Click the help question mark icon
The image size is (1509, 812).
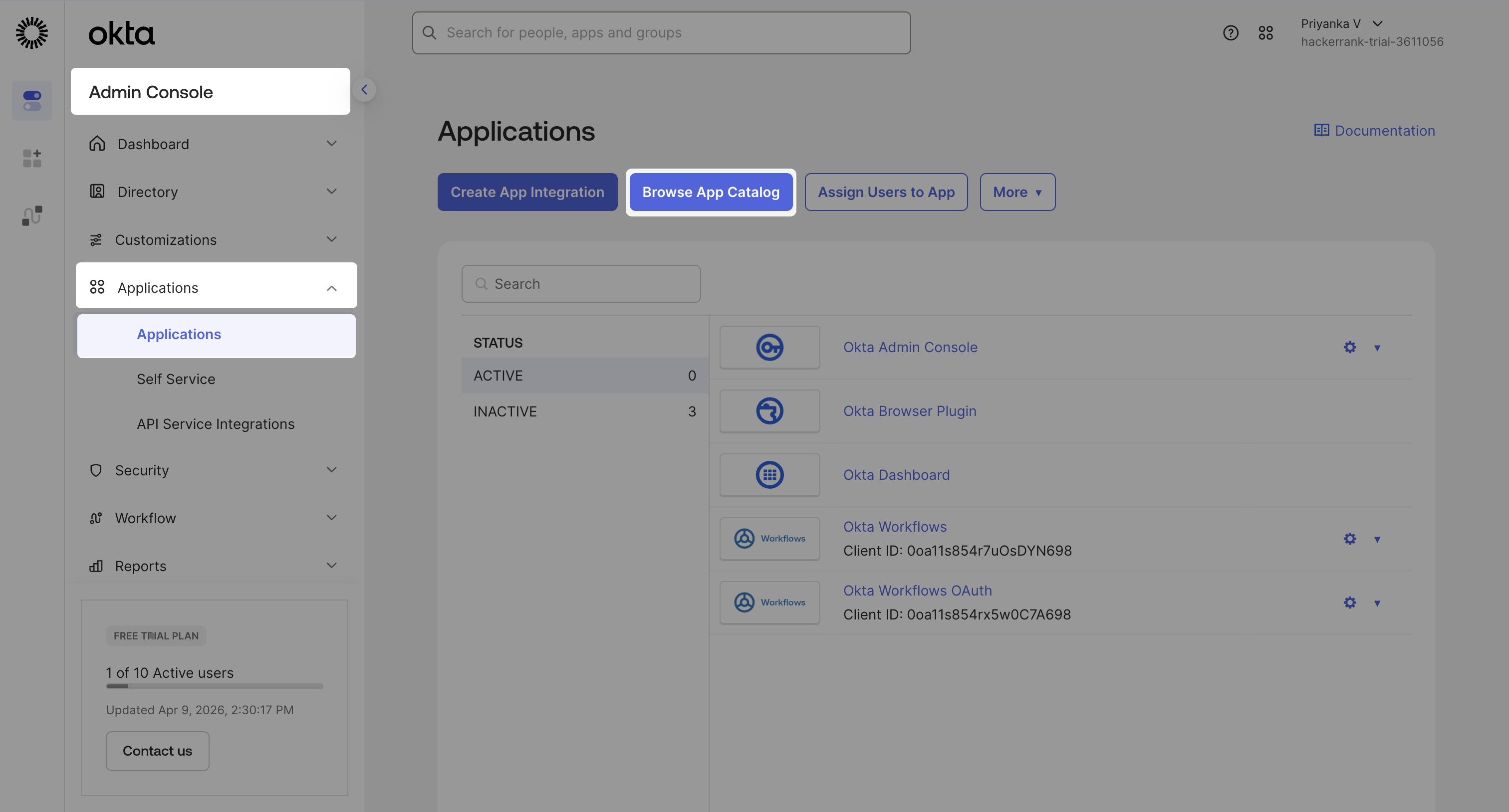click(1230, 33)
